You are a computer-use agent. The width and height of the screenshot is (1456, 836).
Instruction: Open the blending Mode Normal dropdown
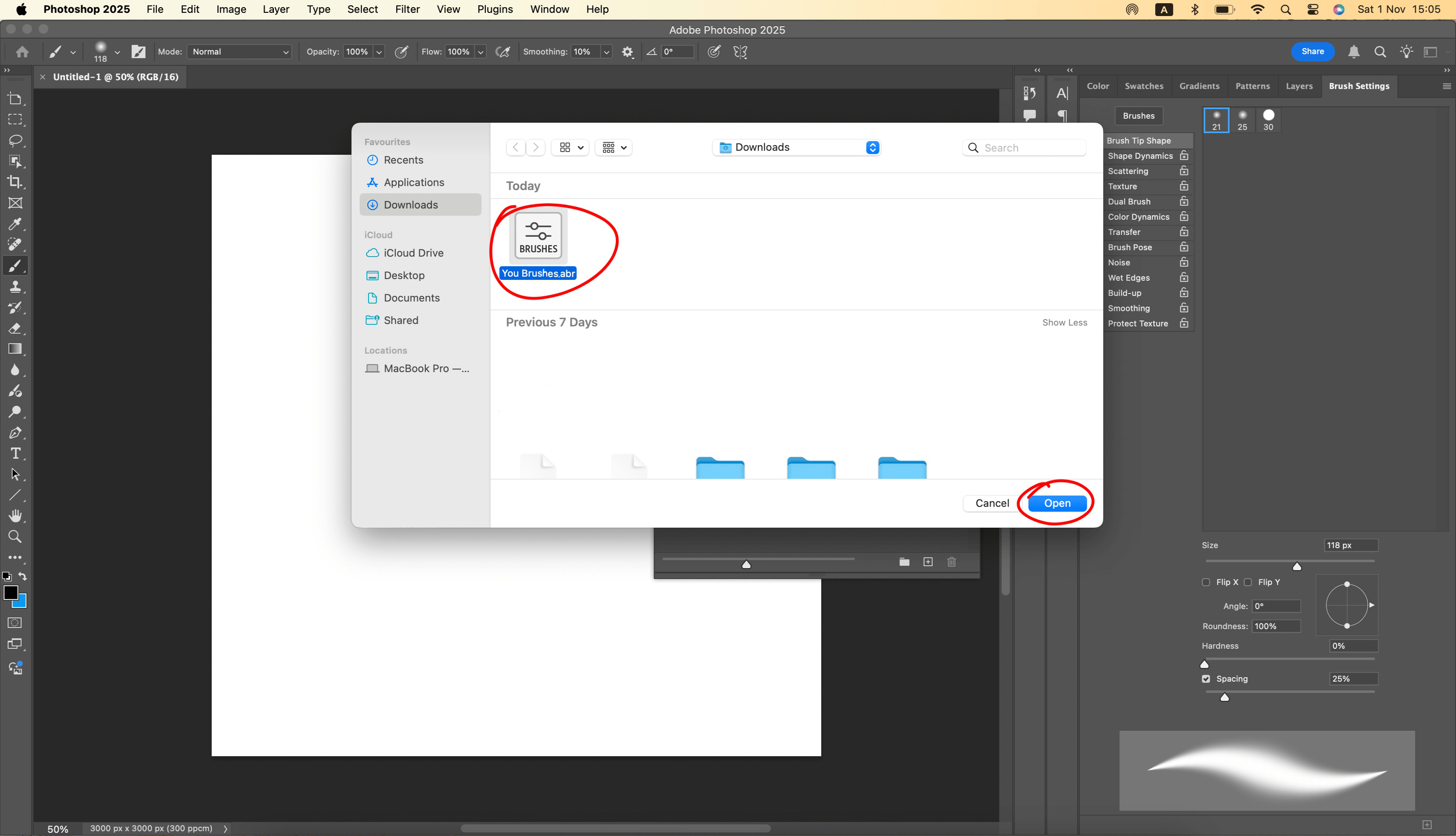tap(239, 52)
